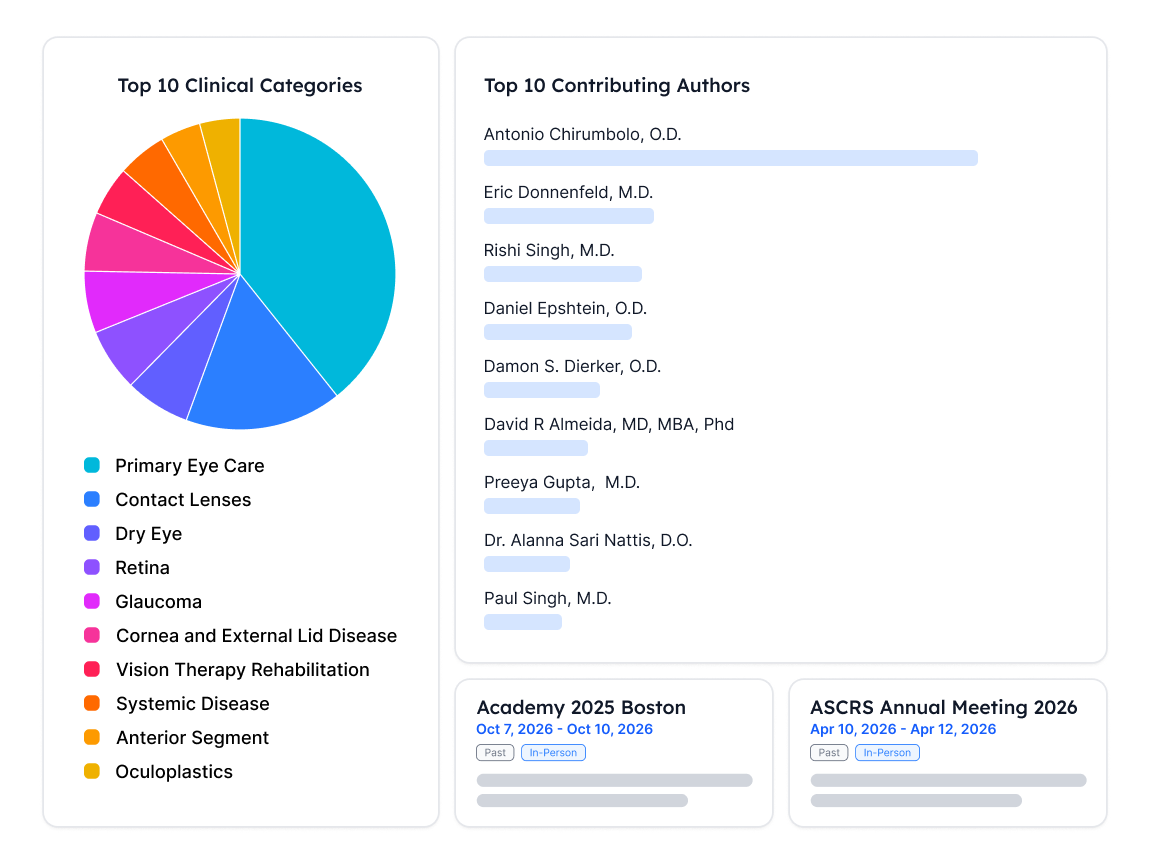Click the Glaucoma legend swatch
Viewport: 1150px width, 866px height.
(92, 601)
